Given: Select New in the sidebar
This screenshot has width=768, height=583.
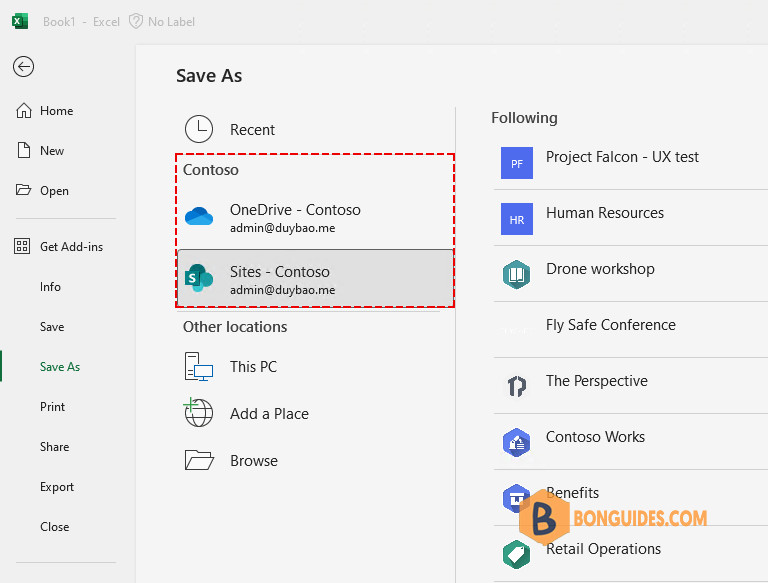Looking at the screenshot, I should pos(51,150).
